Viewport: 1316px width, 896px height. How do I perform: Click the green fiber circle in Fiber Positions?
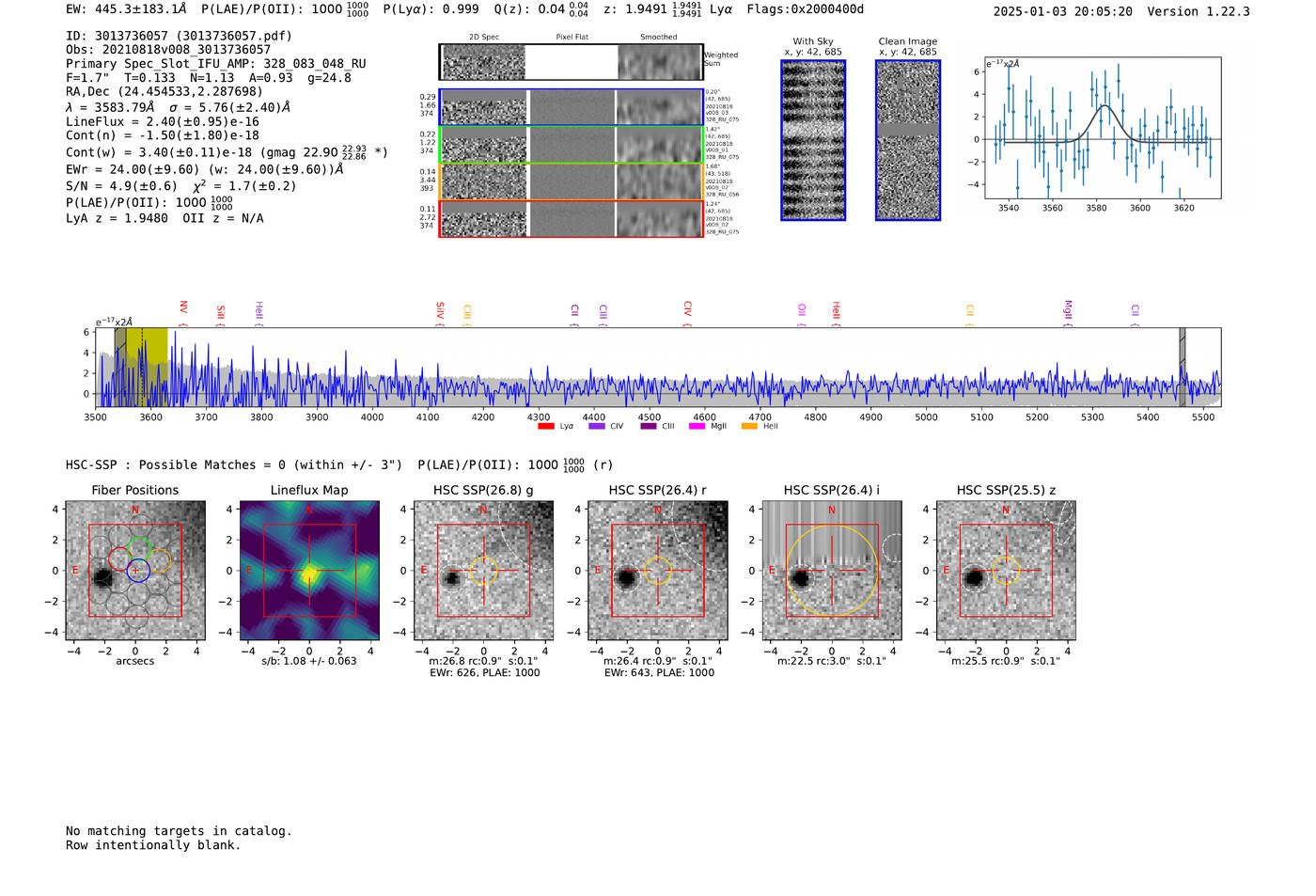[x=138, y=548]
